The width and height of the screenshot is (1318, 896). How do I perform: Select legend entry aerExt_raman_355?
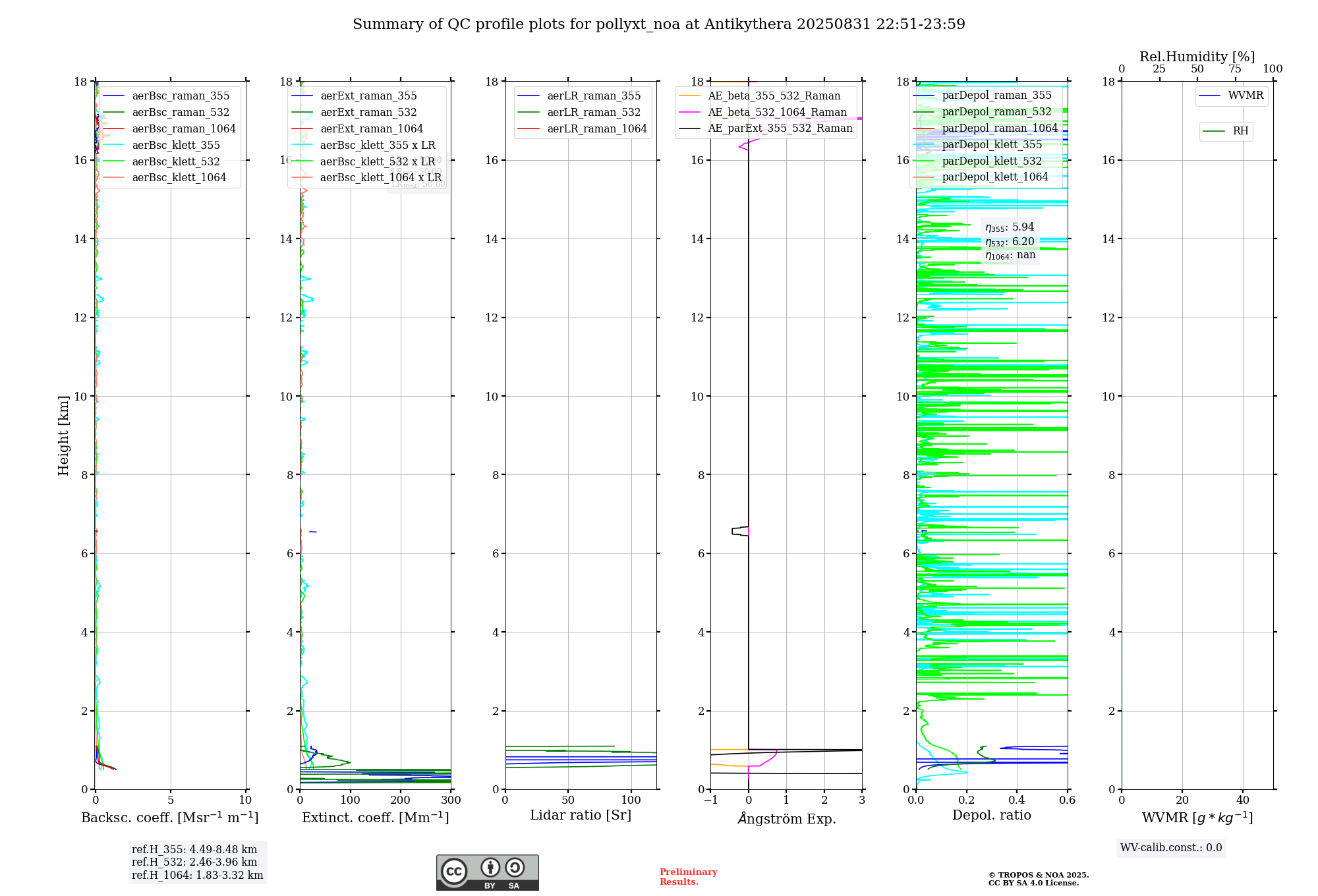click(x=354, y=96)
